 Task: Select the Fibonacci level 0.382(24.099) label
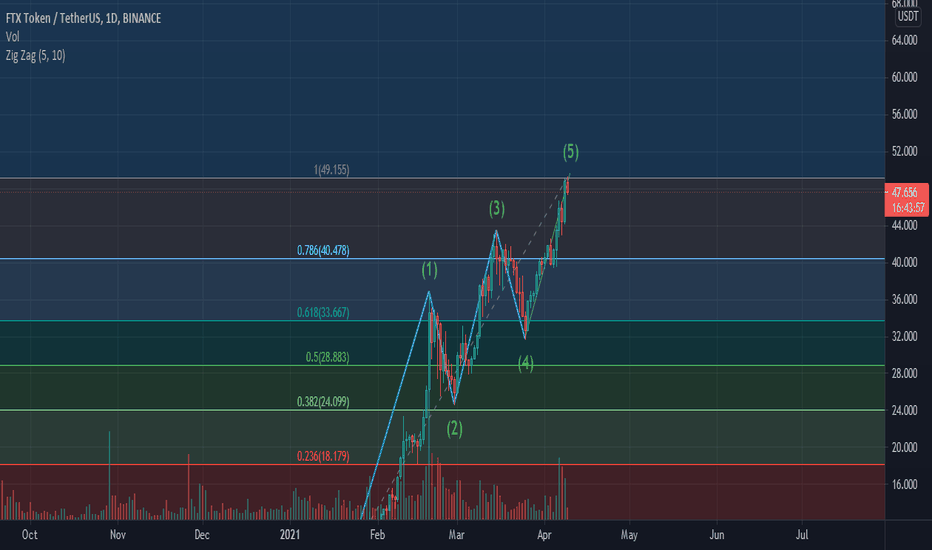point(323,402)
